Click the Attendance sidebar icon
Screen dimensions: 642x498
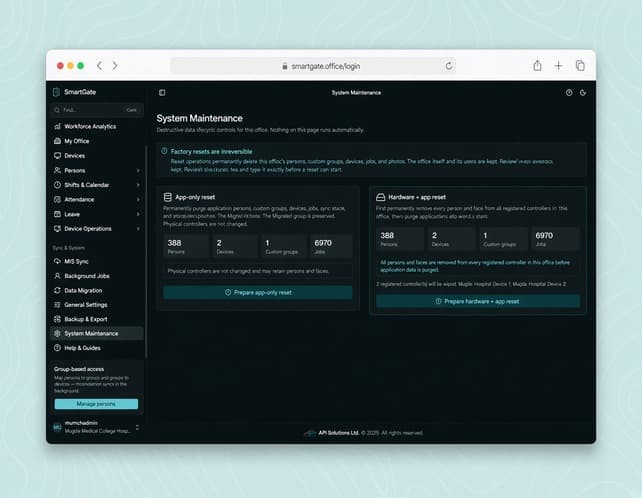(57, 199)
